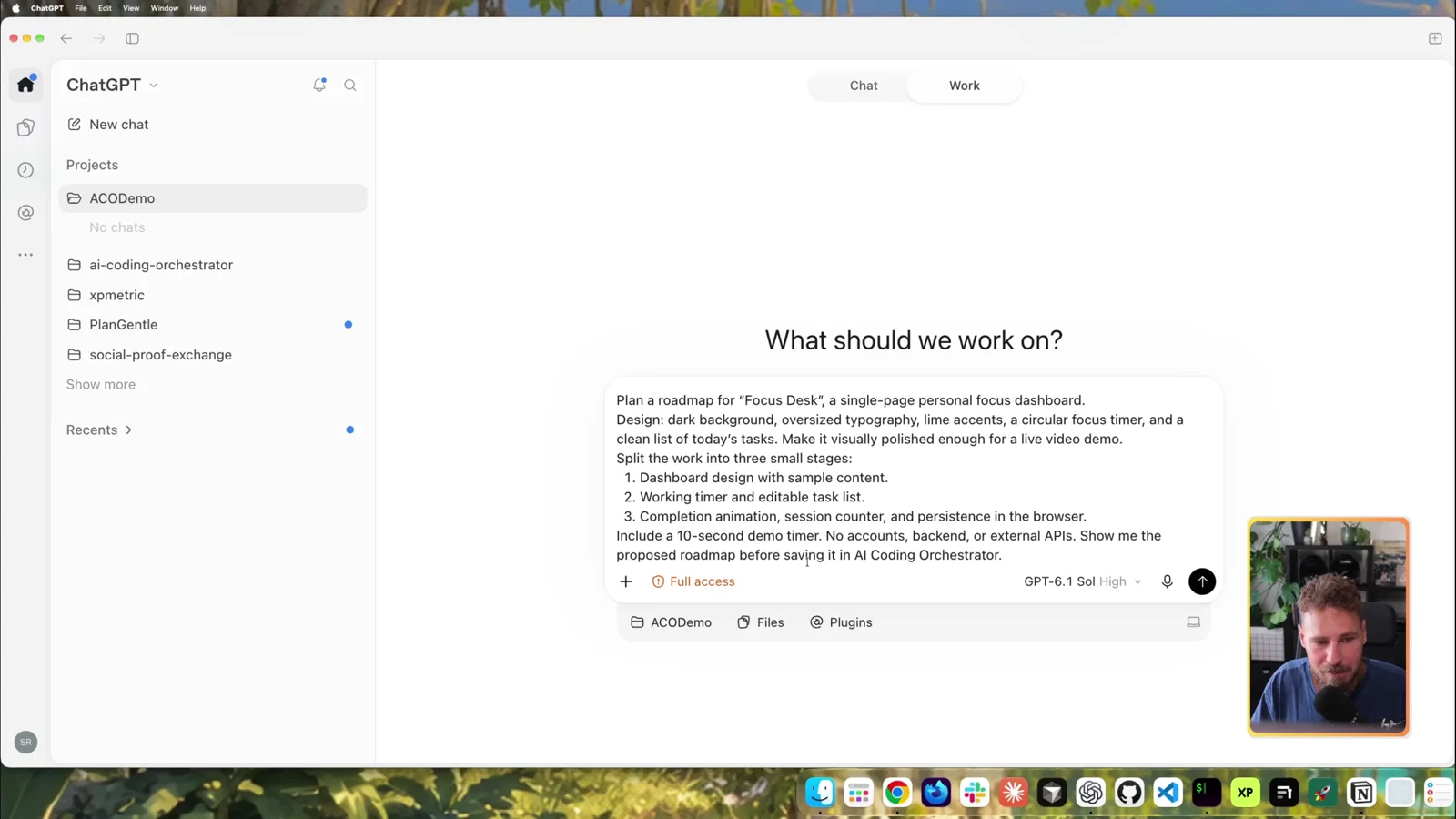Open the at-sign plugins icon in rail
The image size is (1456, 819).
click(25, 213)
